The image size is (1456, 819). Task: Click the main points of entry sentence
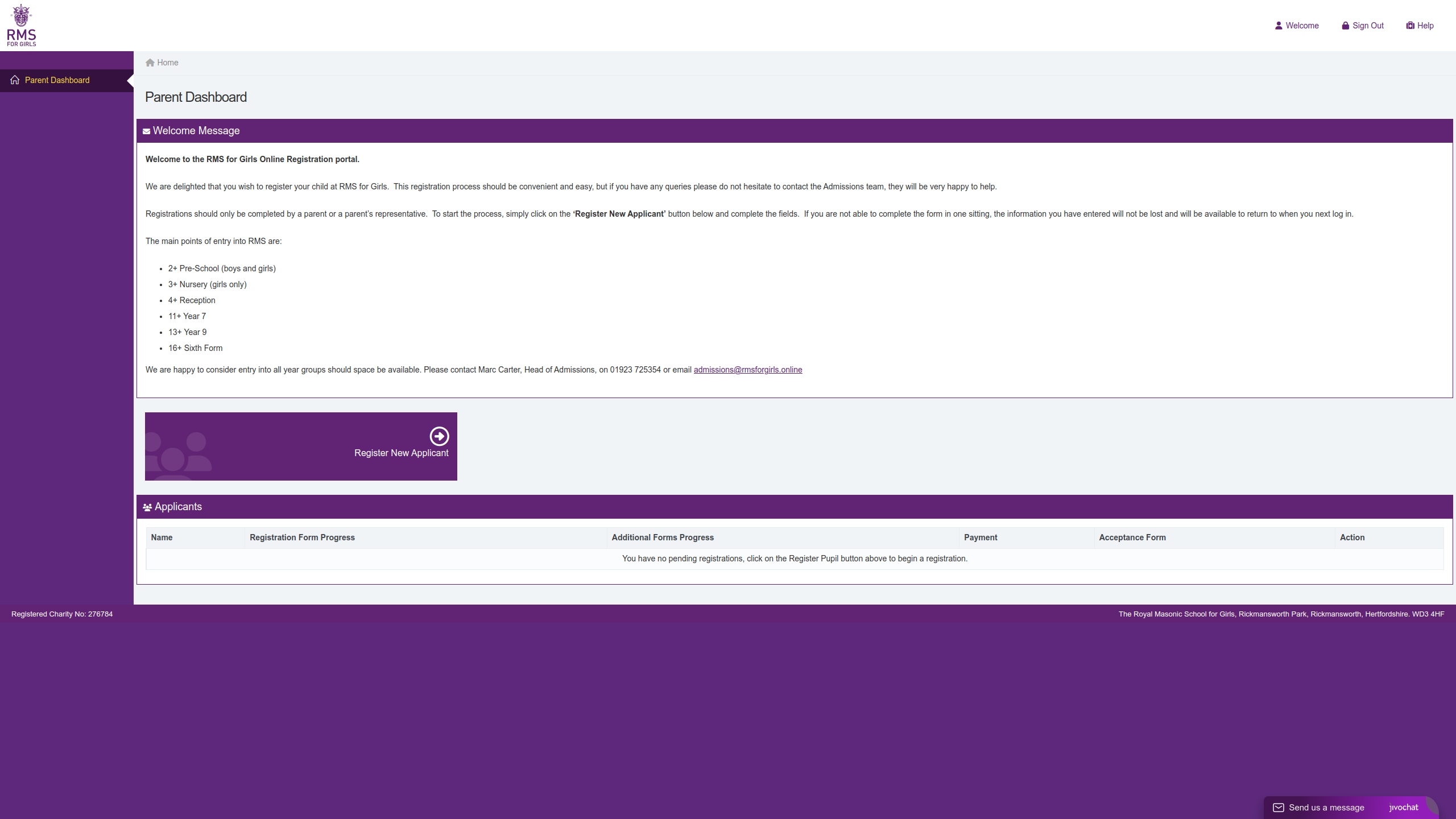click(213, 241)
